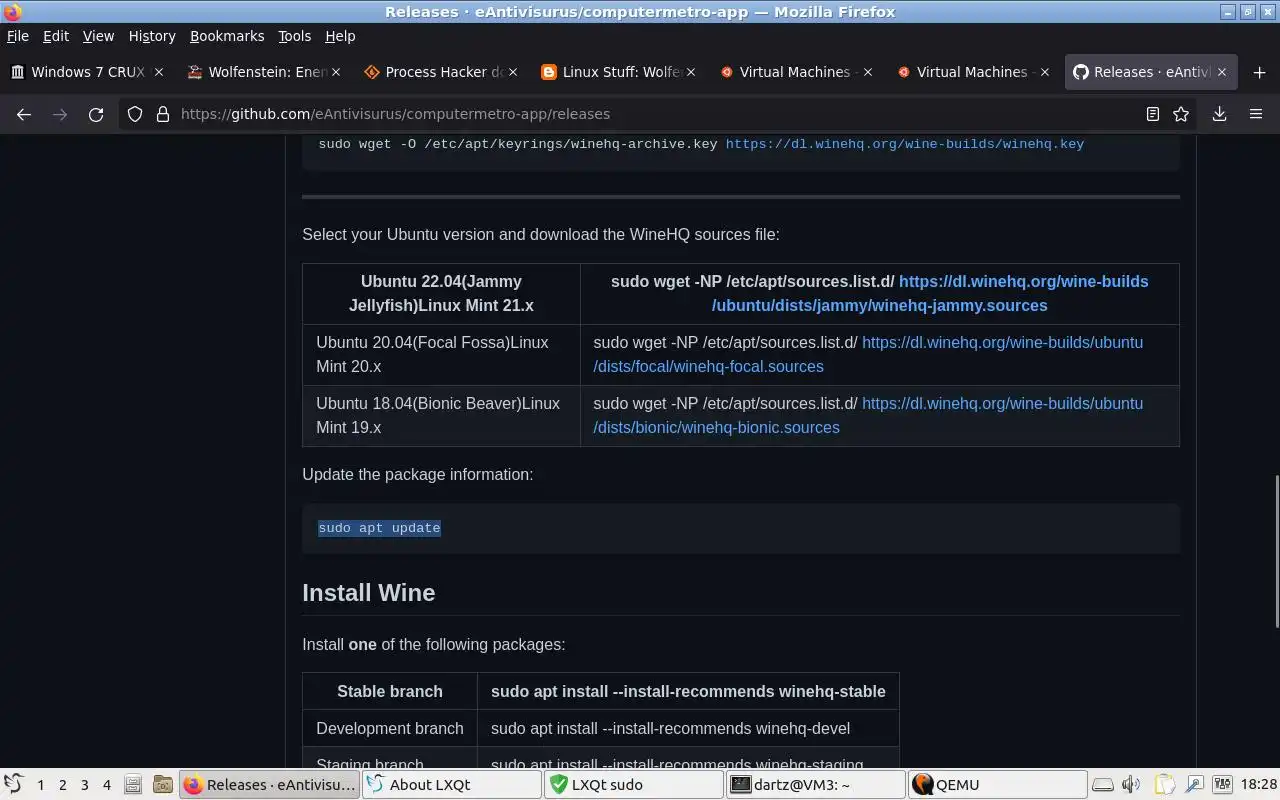Click the taskbar clock showing 18:28
1280x800 pixels.
point(1259,785)
